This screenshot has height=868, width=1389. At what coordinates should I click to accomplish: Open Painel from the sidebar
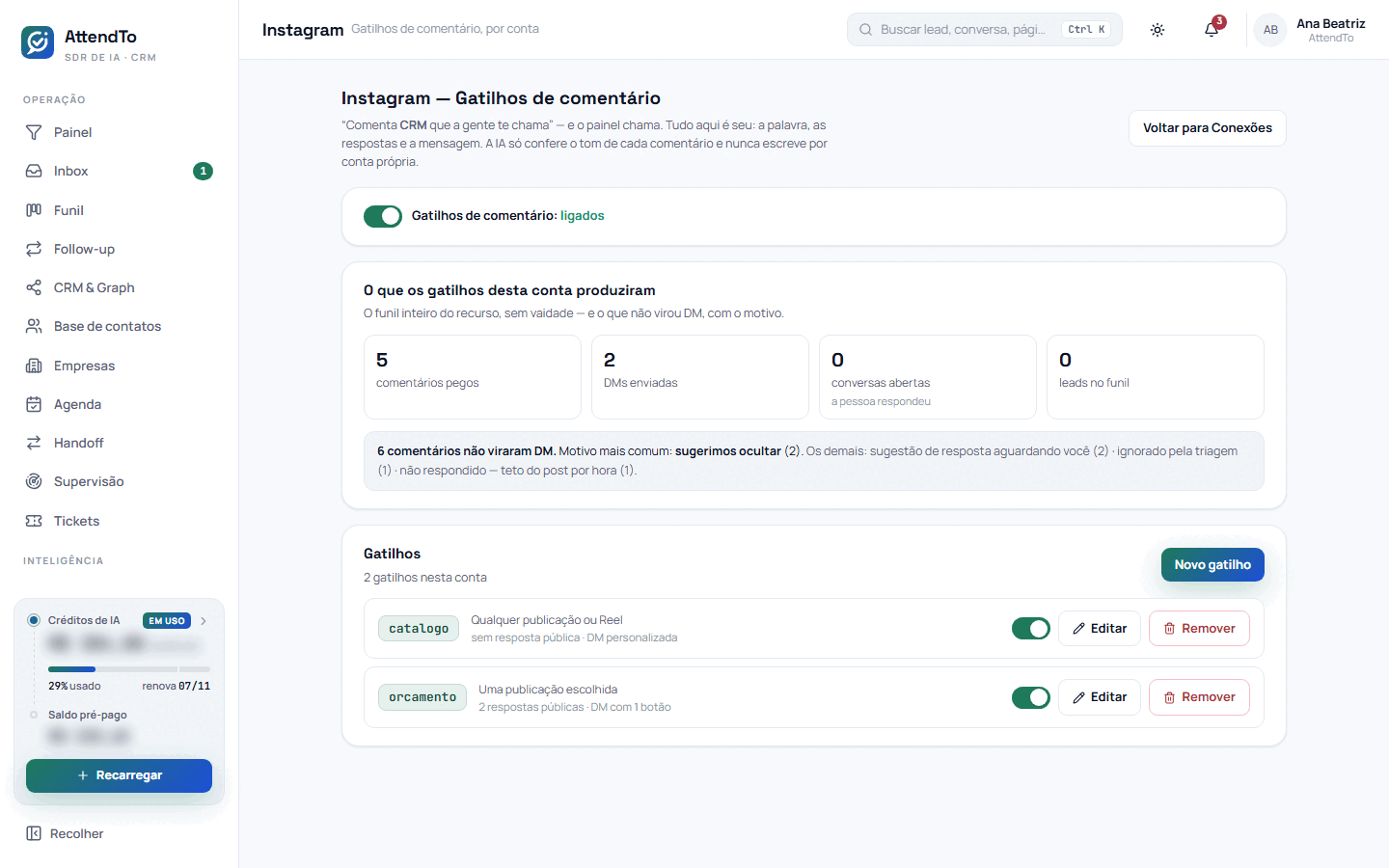coord(119,132)
